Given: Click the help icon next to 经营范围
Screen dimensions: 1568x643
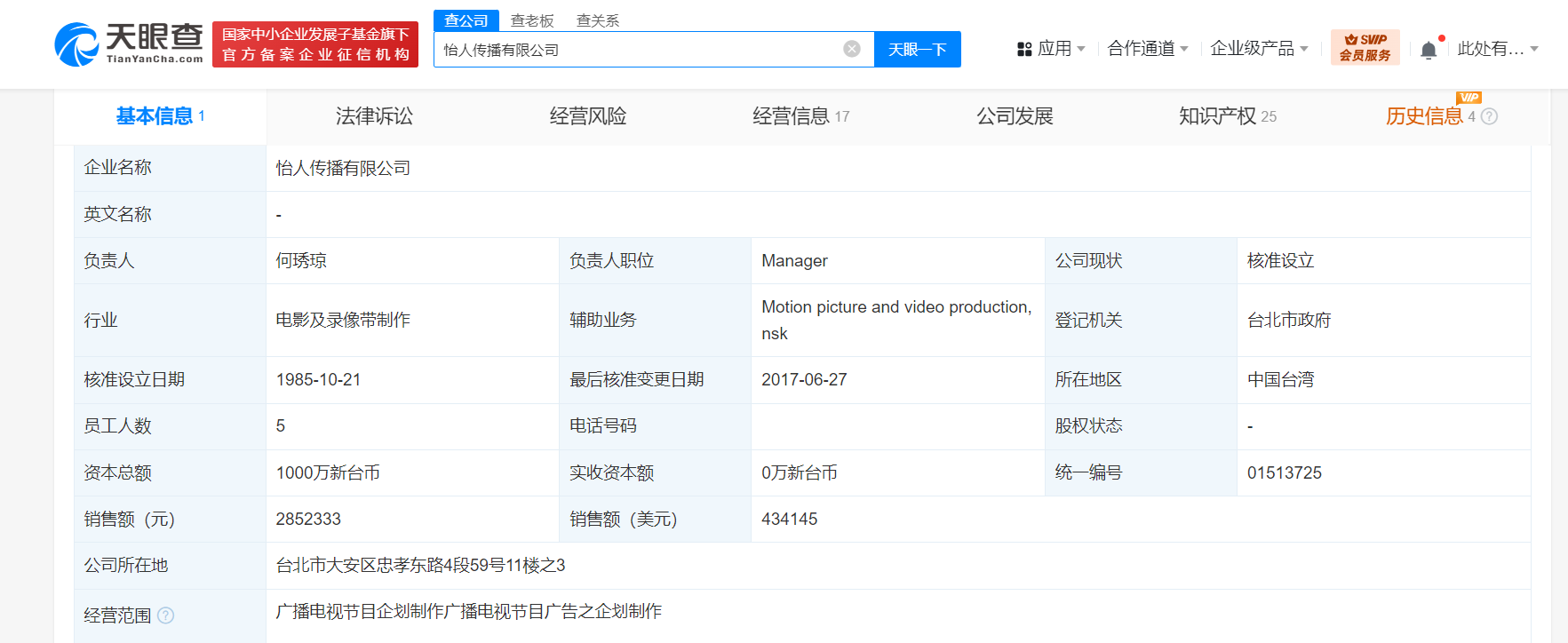Looking at the screenshot, I should (166, 615).
